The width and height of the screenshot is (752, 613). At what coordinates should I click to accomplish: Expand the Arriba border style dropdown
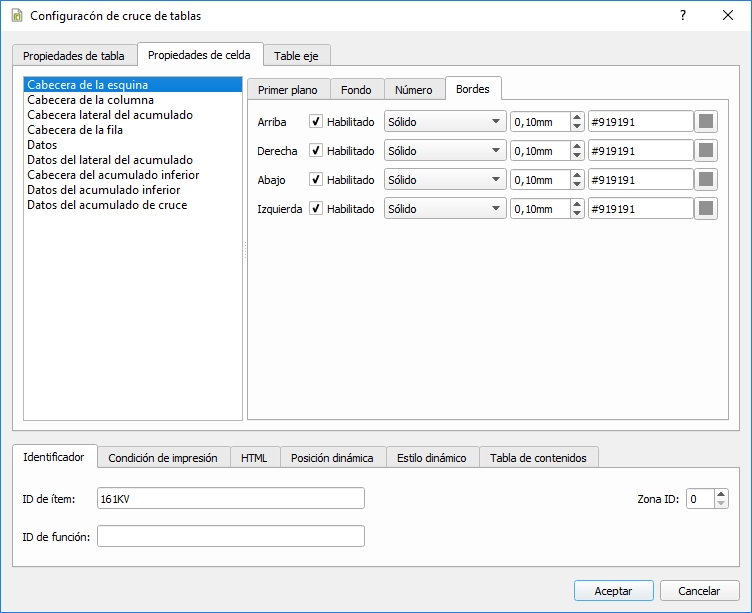tap(445, 122)
